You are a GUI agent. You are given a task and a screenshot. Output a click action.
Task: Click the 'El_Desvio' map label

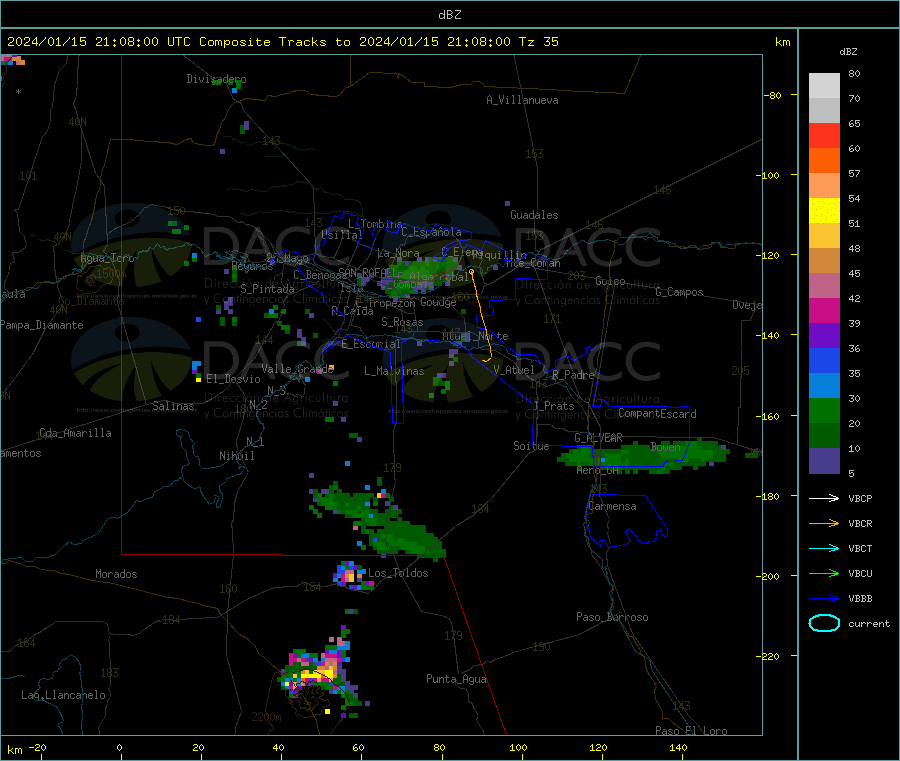[233, 379]
